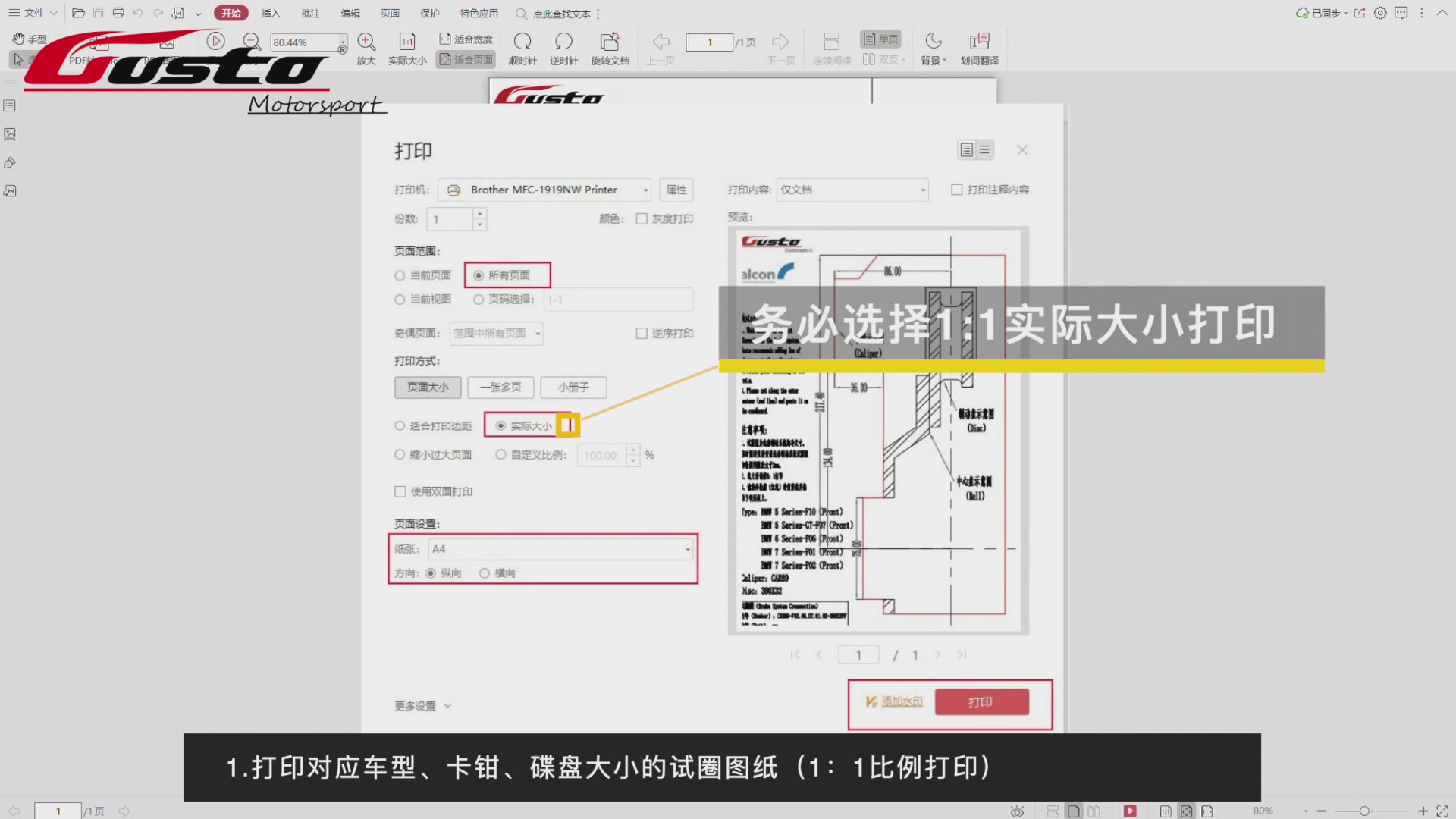Screen dimensions: 1456x819
Task: Select the 小册子 print mode button
Action: (573, 388)
